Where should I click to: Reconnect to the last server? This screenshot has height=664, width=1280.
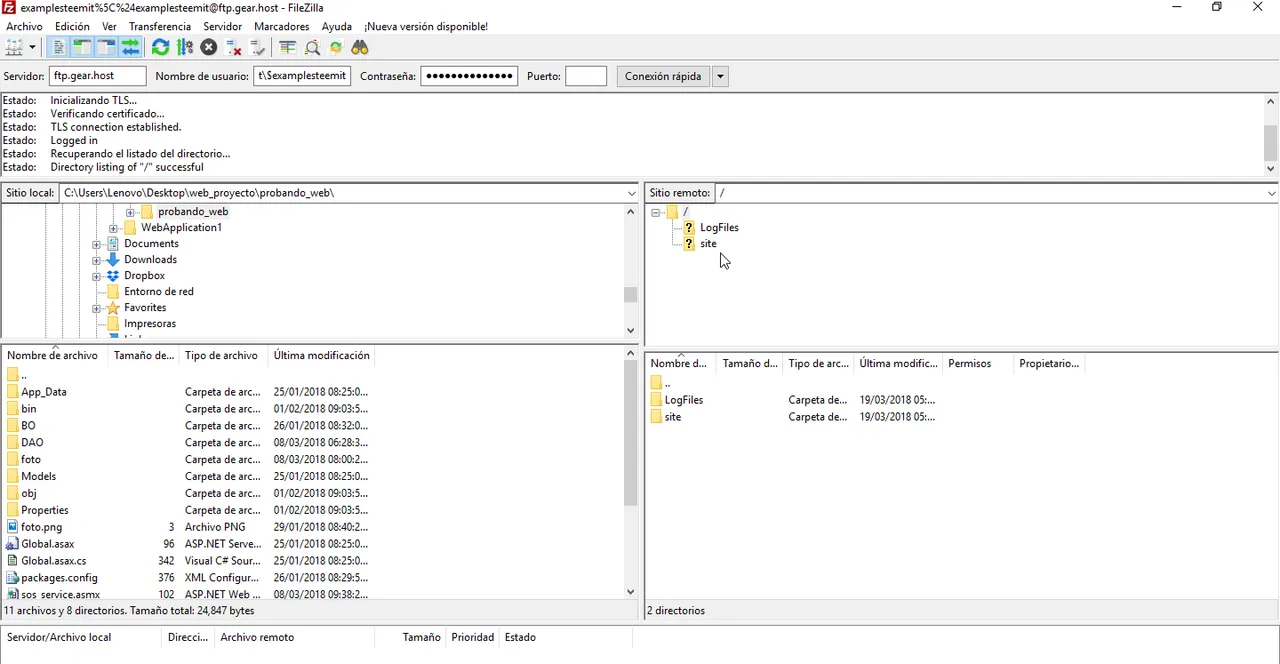(257, 47)
